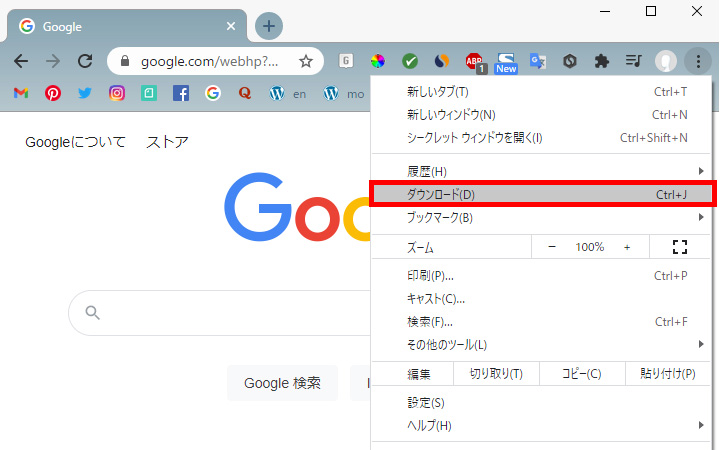Click the teal square bookmark icon
The height and width of the screenshot is (450, 720).
[x=148, y=93]
